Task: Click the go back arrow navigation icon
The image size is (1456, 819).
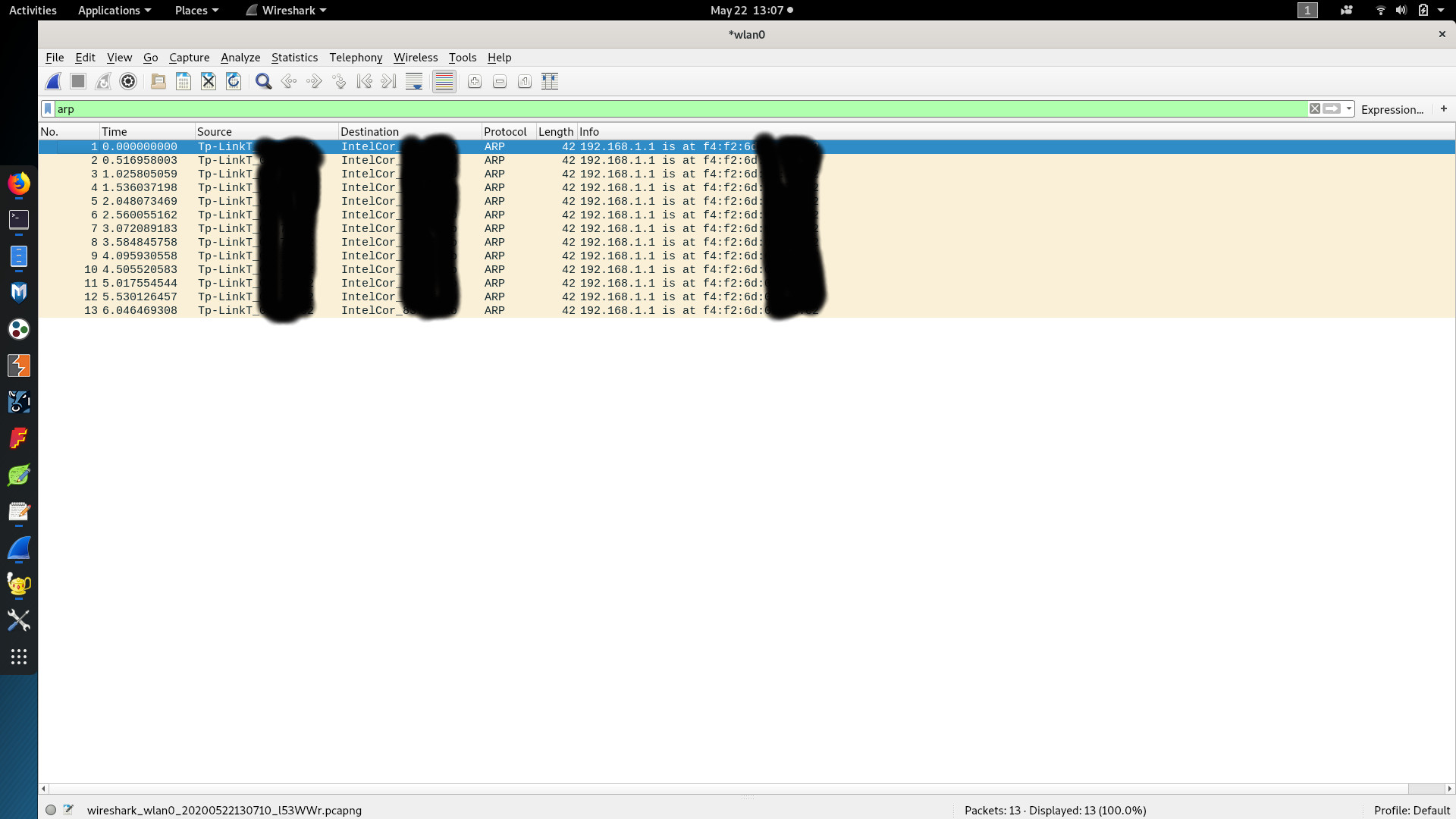Action: pyautogui.click(x=289, y=81)
